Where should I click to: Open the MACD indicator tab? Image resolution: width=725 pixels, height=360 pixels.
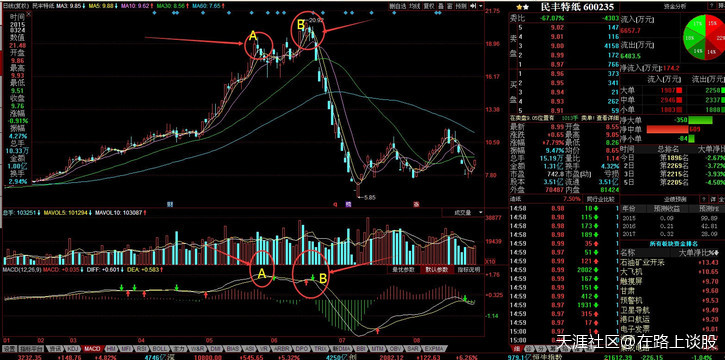pos(92,348)
